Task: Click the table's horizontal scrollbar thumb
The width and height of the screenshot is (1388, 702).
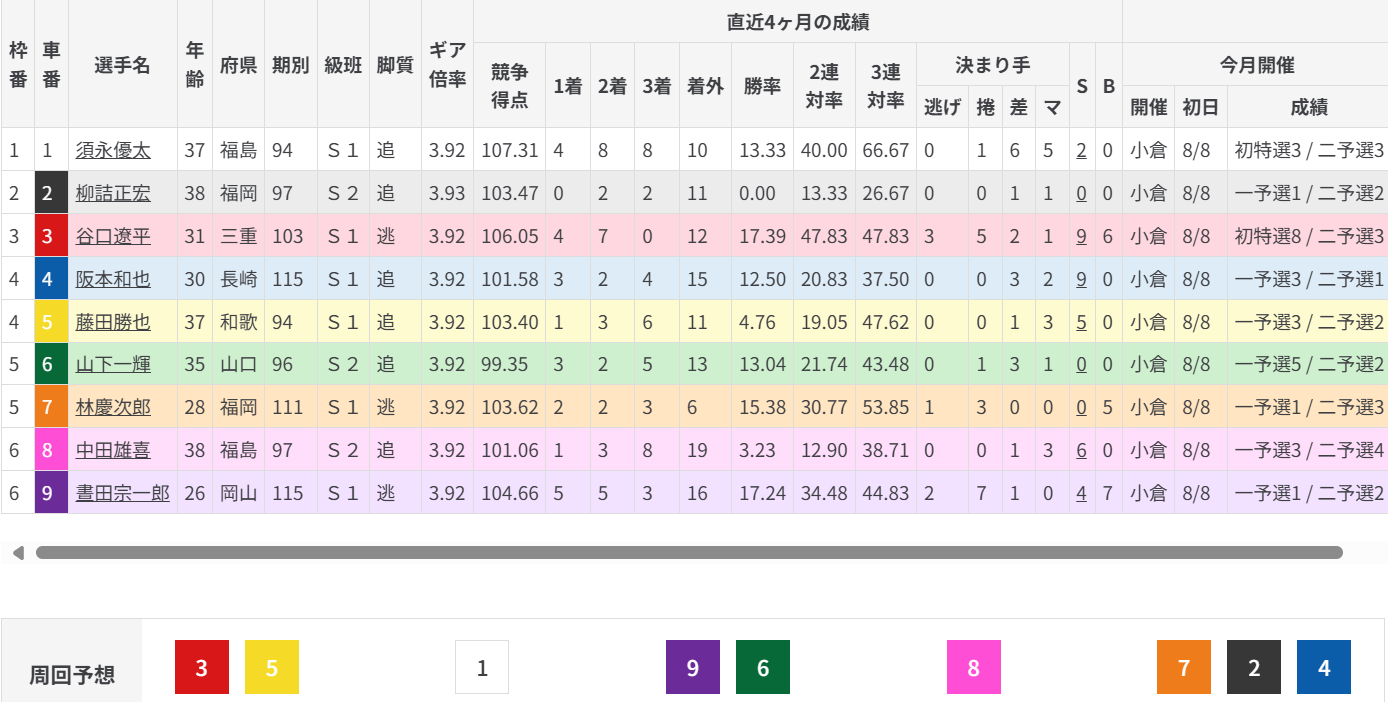Action: 689,552
